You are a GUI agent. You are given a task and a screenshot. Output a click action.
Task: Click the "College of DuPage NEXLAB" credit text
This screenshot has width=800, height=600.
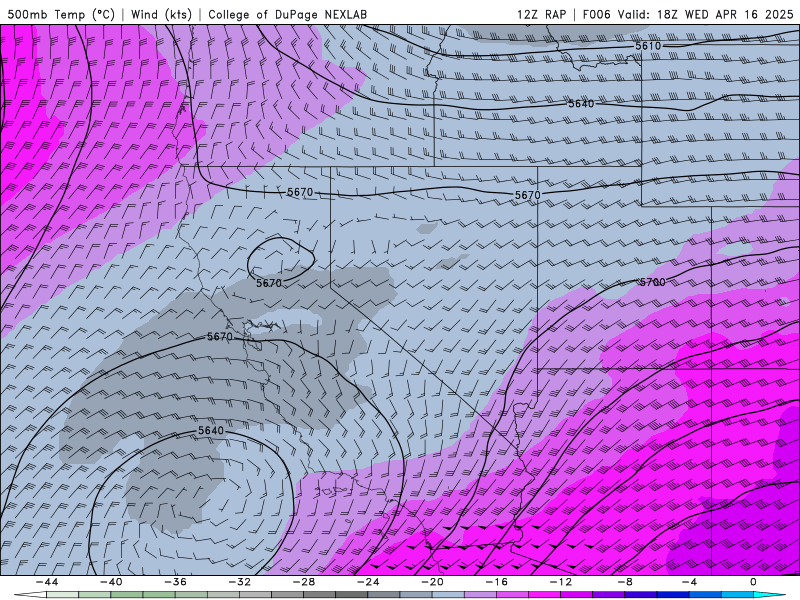point(287,14)
